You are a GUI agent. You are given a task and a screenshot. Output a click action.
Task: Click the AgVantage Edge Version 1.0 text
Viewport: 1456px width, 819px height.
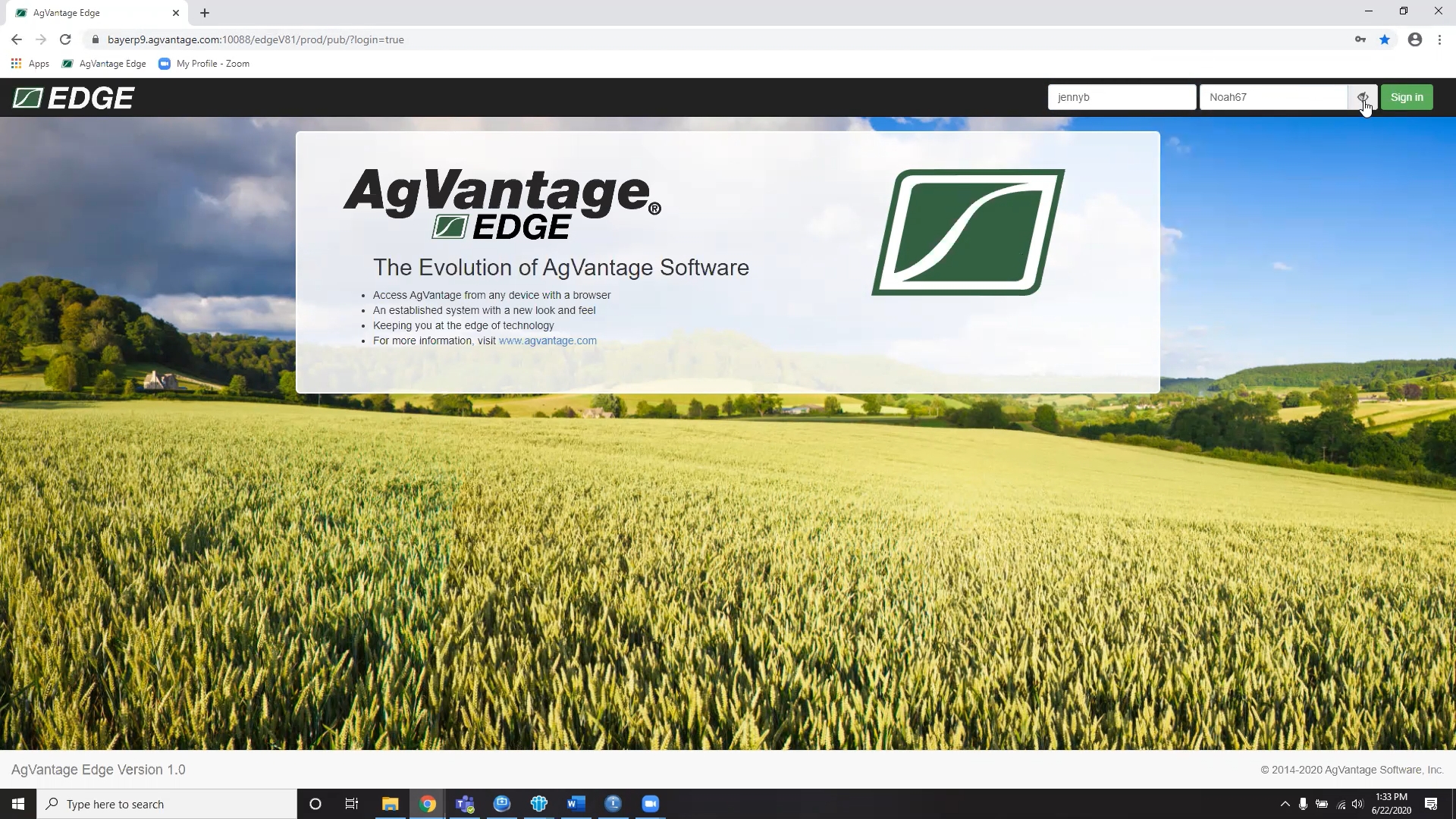99,770
